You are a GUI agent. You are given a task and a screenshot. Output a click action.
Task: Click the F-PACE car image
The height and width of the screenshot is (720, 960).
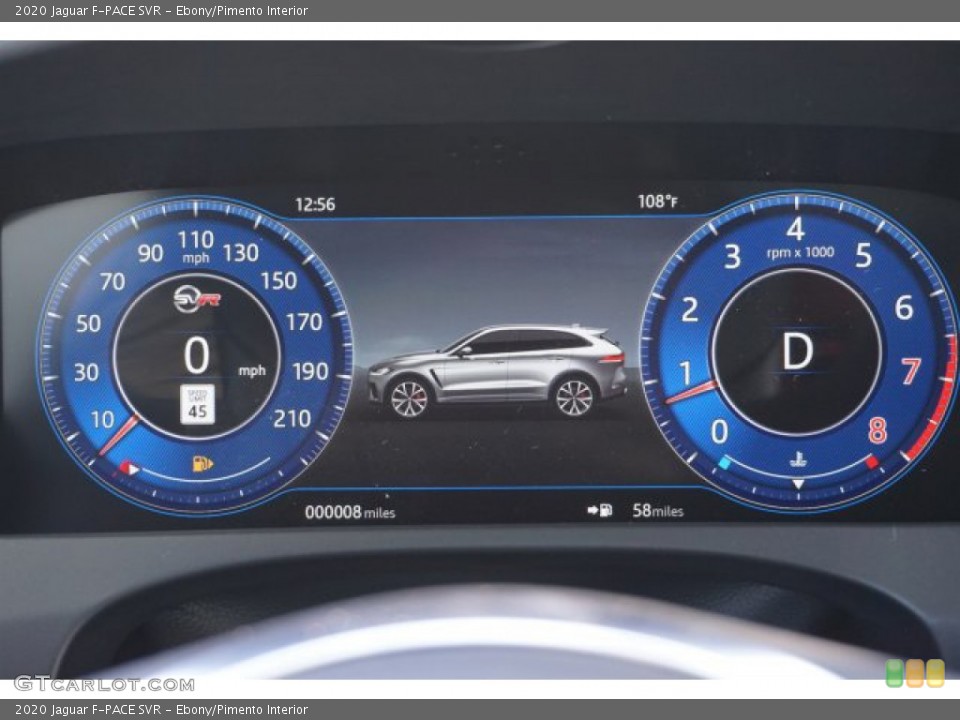[497, 371]
